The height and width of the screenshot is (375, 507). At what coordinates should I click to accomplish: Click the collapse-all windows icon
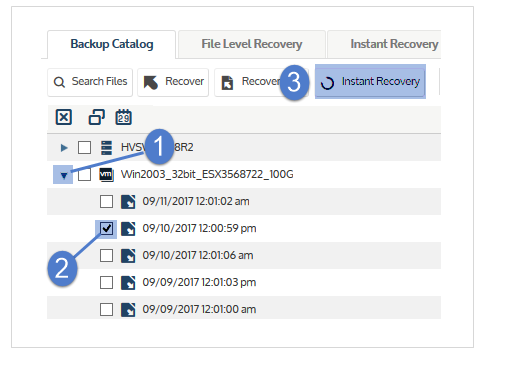pos(97,117)
